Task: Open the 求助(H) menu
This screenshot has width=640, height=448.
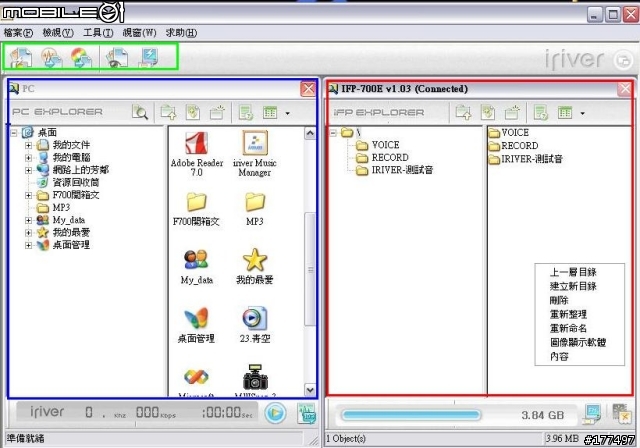Action: click(x=181, y=33)
